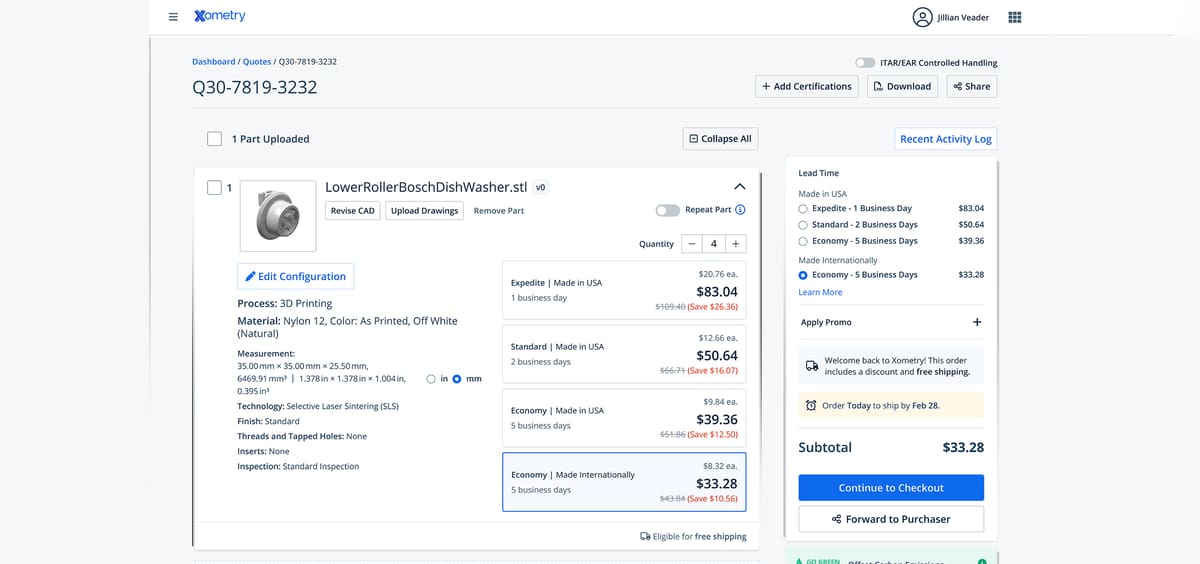1200x564 pixels.
Task: Click the Order Today ship by Feb 28 notice
Action: 891,405
